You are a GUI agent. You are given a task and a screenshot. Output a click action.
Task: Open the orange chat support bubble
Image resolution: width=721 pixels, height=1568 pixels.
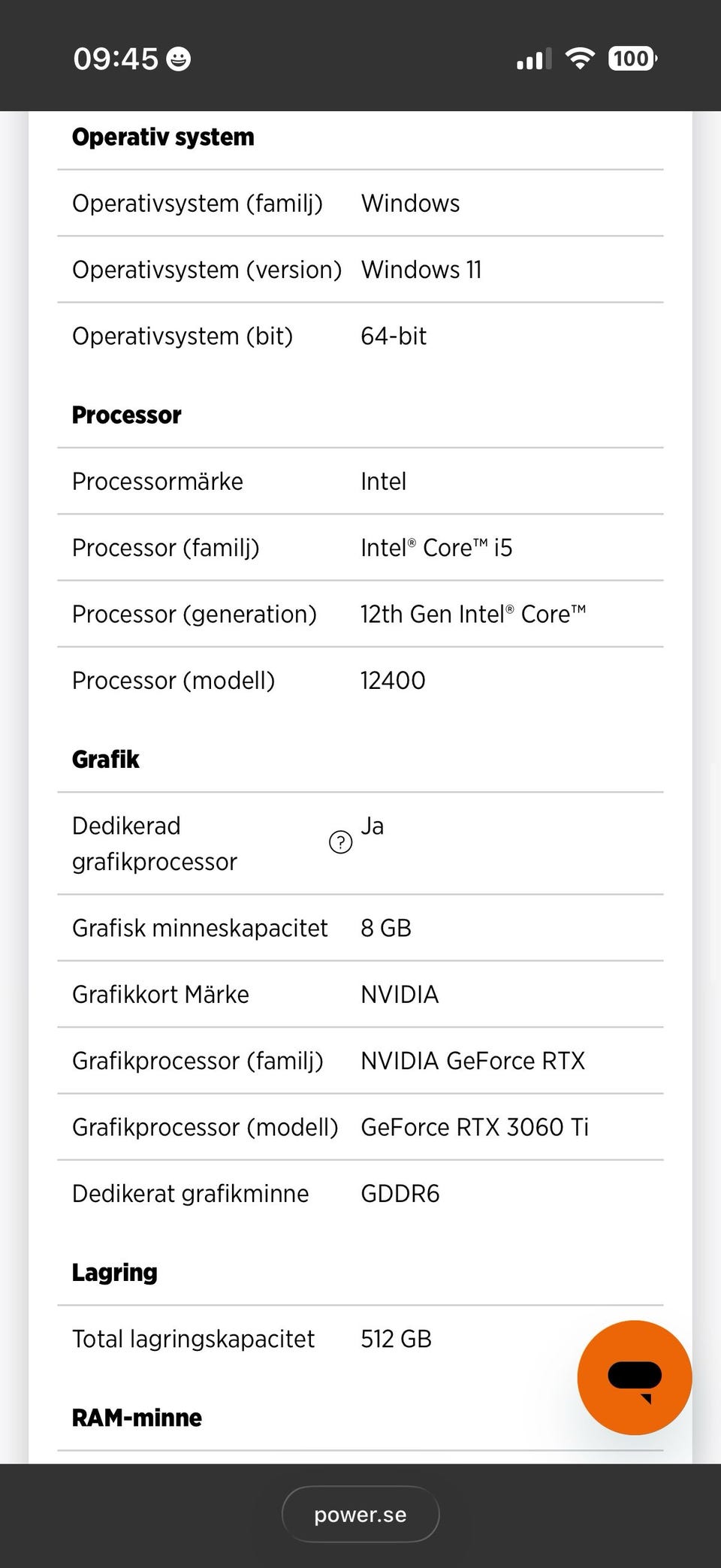[634, 1377]
